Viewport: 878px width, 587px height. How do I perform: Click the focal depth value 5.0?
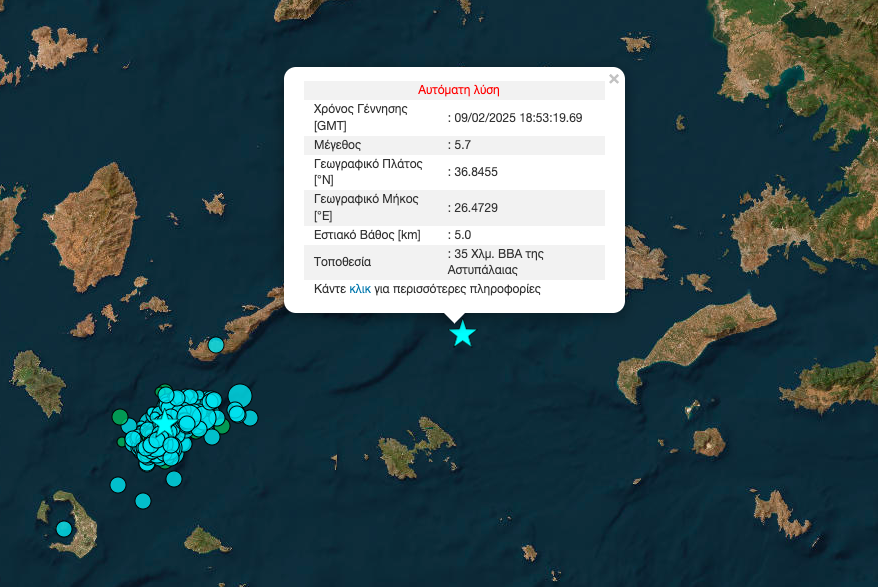(x=463, y=235)
